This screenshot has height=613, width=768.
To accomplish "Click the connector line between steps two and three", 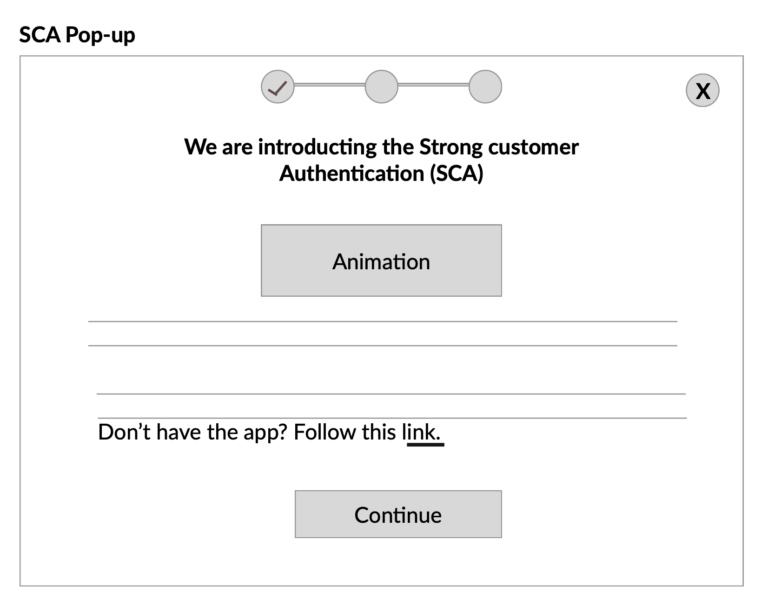I will click(433, 86).
